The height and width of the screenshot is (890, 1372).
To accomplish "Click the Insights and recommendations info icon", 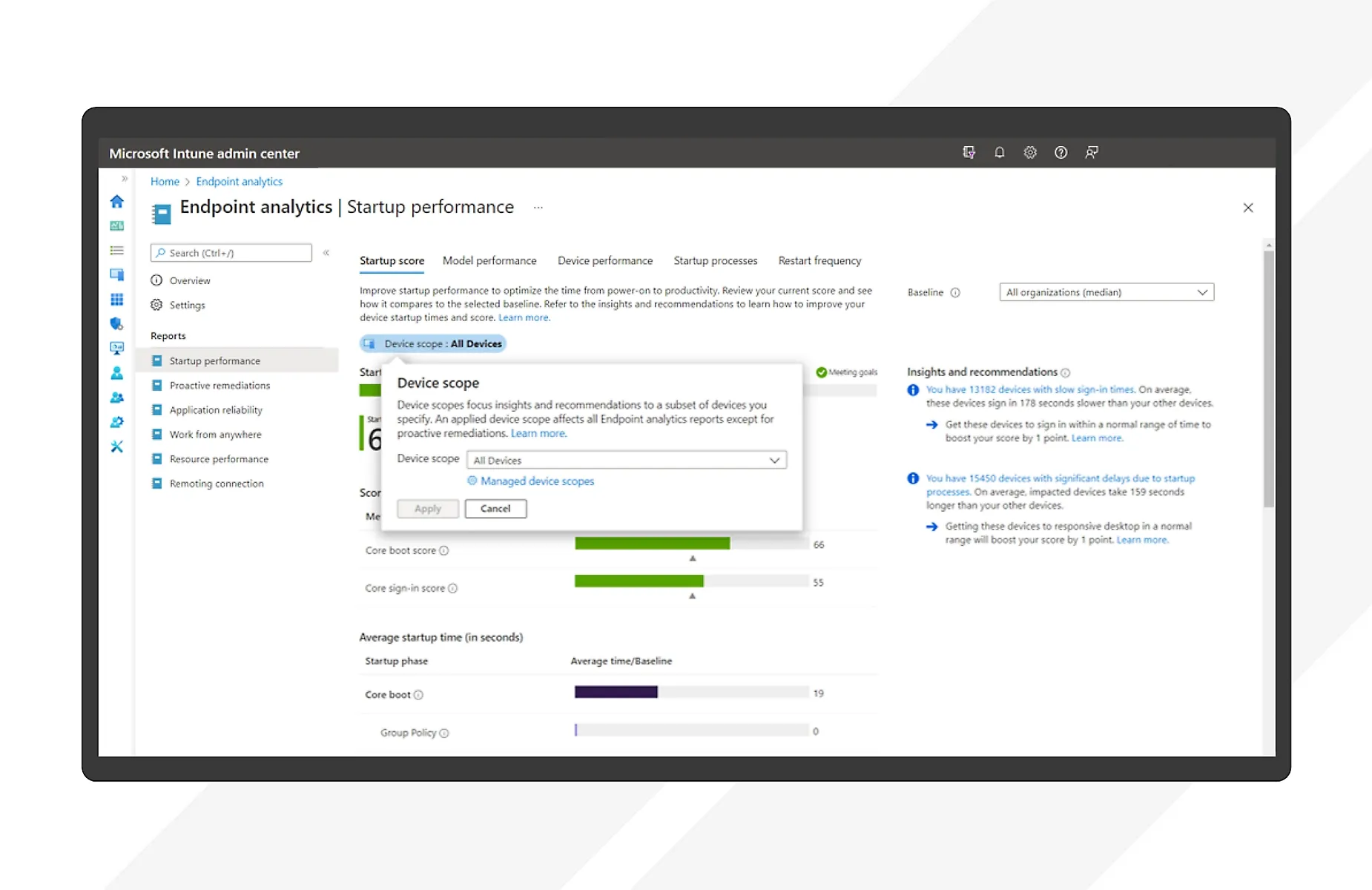I will click(x=1066, y=372).
